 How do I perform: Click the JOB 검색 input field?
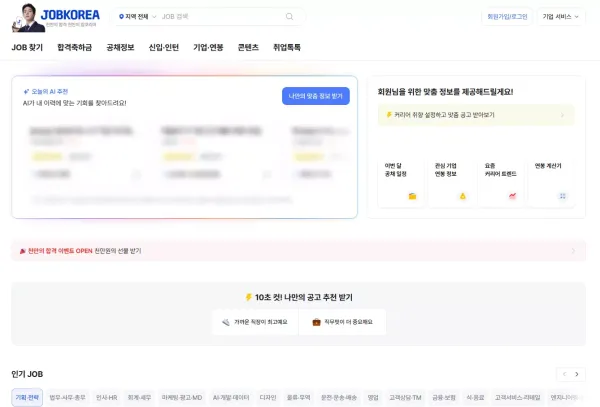click(221, 16)
